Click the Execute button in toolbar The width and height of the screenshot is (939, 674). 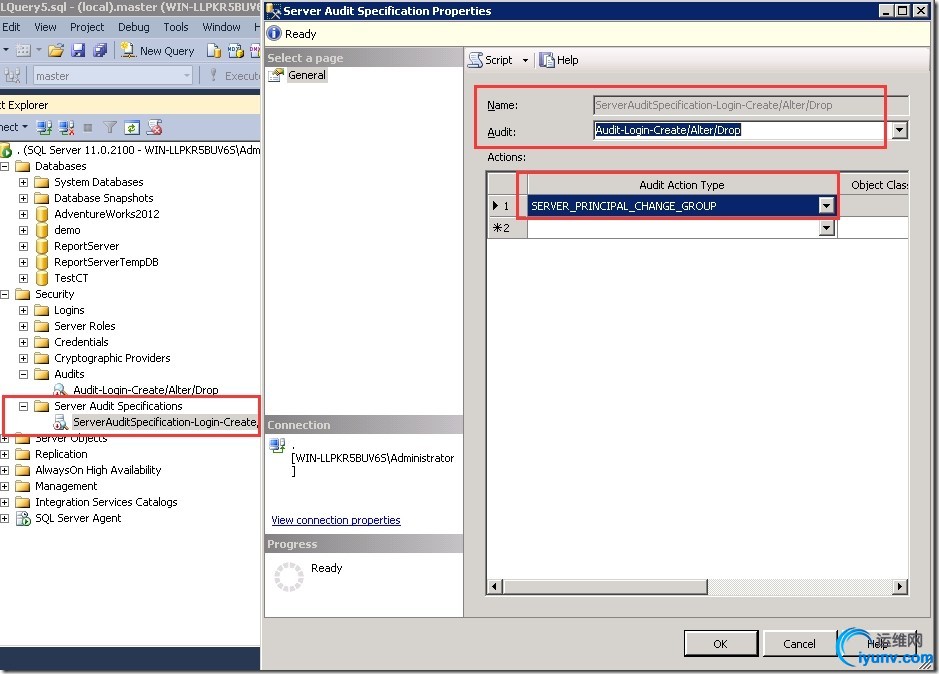(234, 75)
